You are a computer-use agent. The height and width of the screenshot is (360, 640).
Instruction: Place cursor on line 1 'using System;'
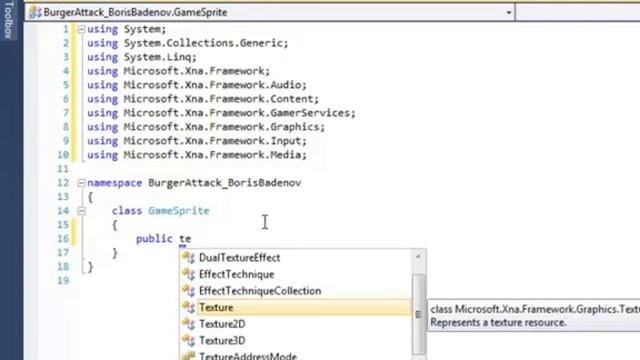[x=127, y=29]
